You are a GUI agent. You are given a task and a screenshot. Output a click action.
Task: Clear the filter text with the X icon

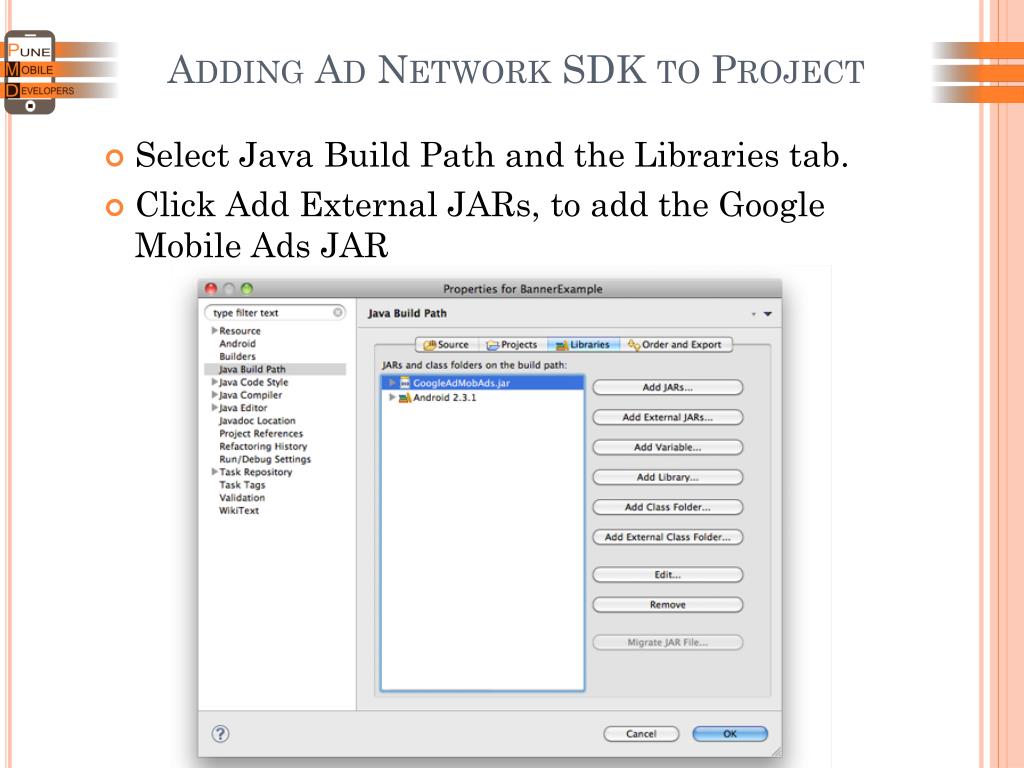click(x=338, y=312)
